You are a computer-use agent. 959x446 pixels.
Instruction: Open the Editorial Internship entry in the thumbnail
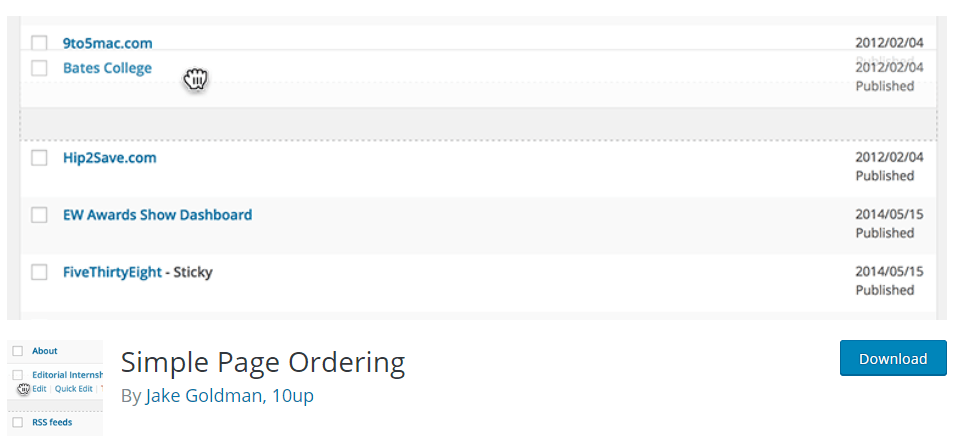67,375
